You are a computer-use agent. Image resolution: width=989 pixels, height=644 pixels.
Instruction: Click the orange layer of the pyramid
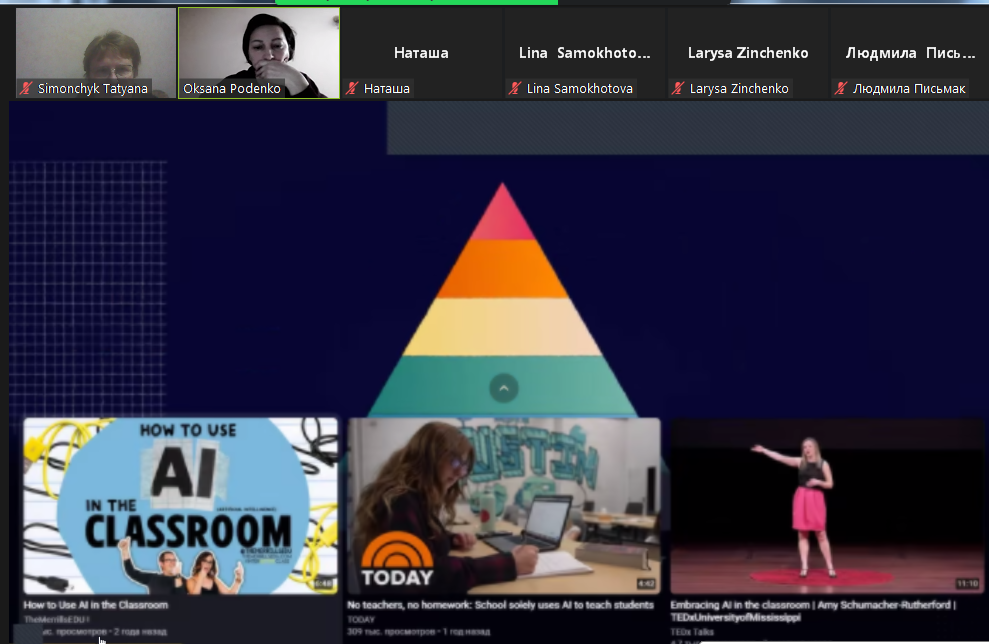point(504,270)
